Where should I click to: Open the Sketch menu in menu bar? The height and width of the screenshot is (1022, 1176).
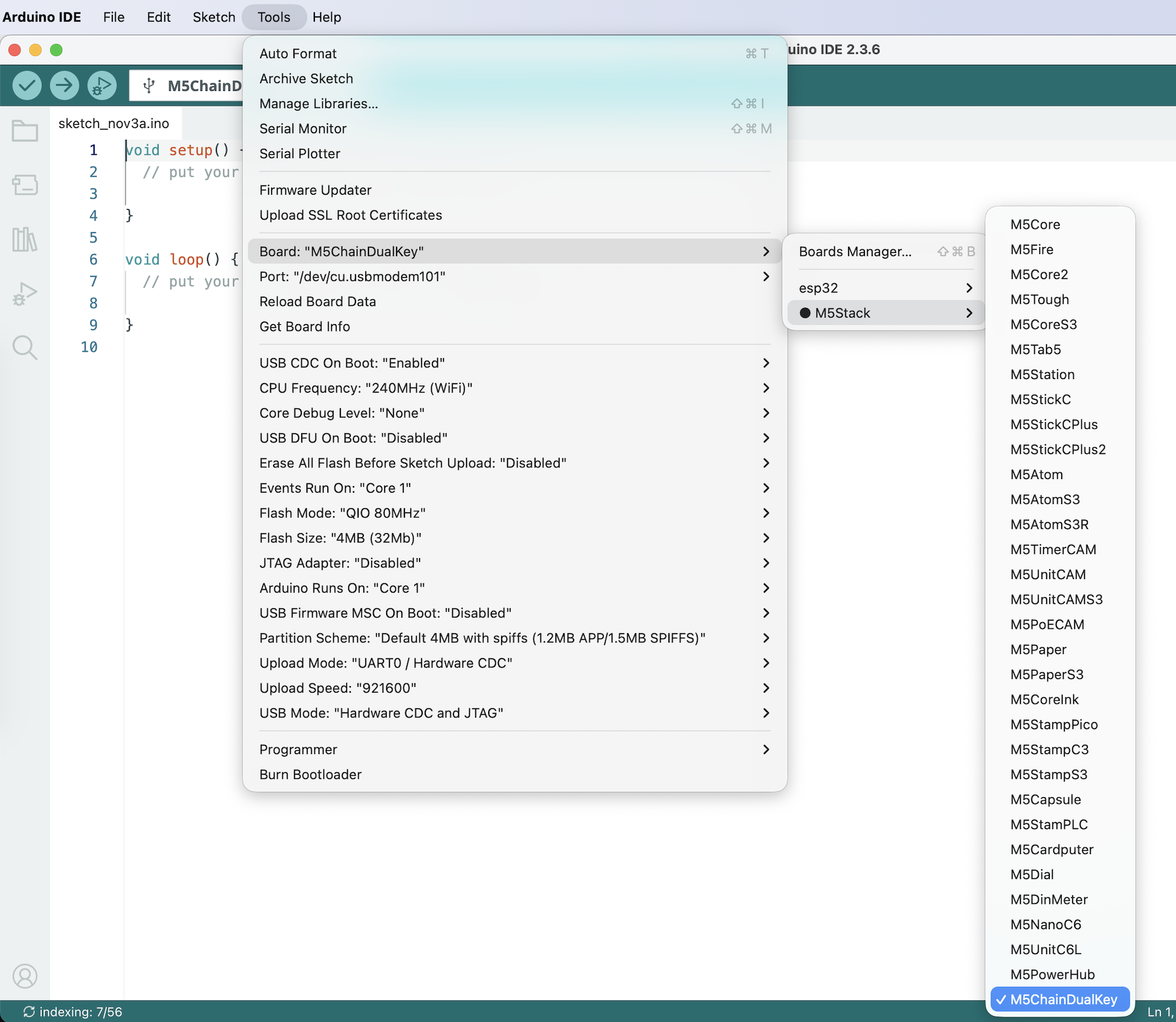coord(214,17)
